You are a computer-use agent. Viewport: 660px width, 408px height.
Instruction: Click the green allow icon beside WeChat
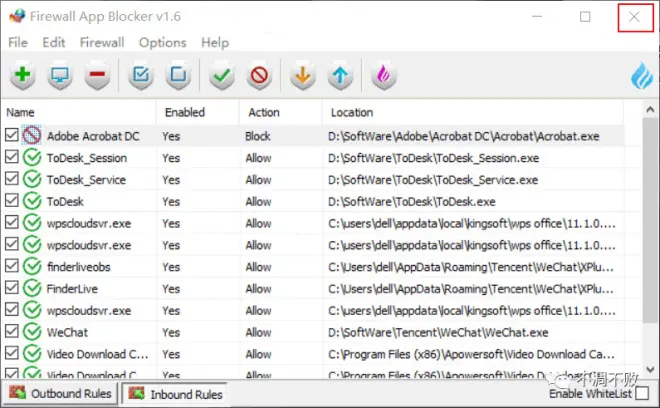(x=32, y=332)
